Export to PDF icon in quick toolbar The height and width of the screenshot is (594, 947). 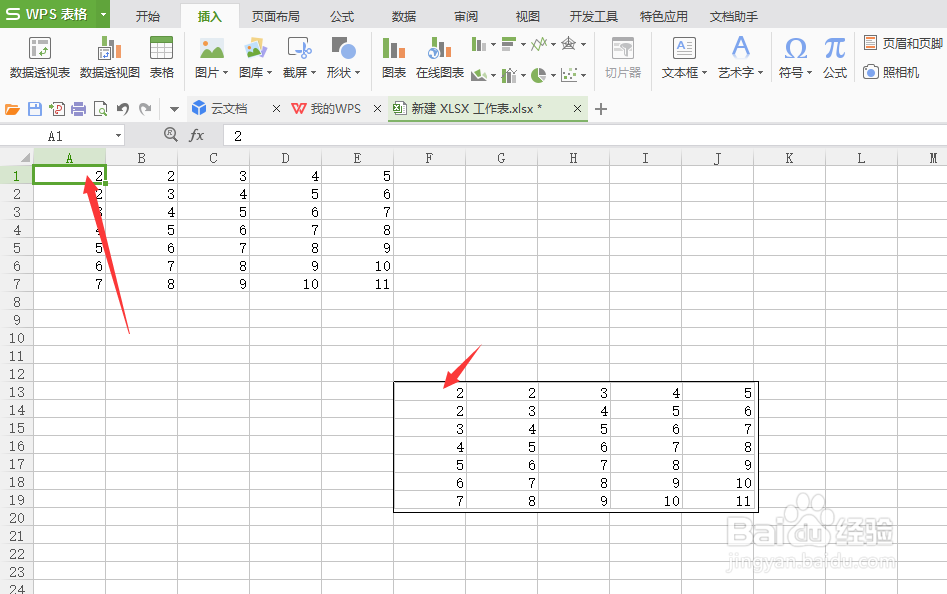click(x=57, y=109)
